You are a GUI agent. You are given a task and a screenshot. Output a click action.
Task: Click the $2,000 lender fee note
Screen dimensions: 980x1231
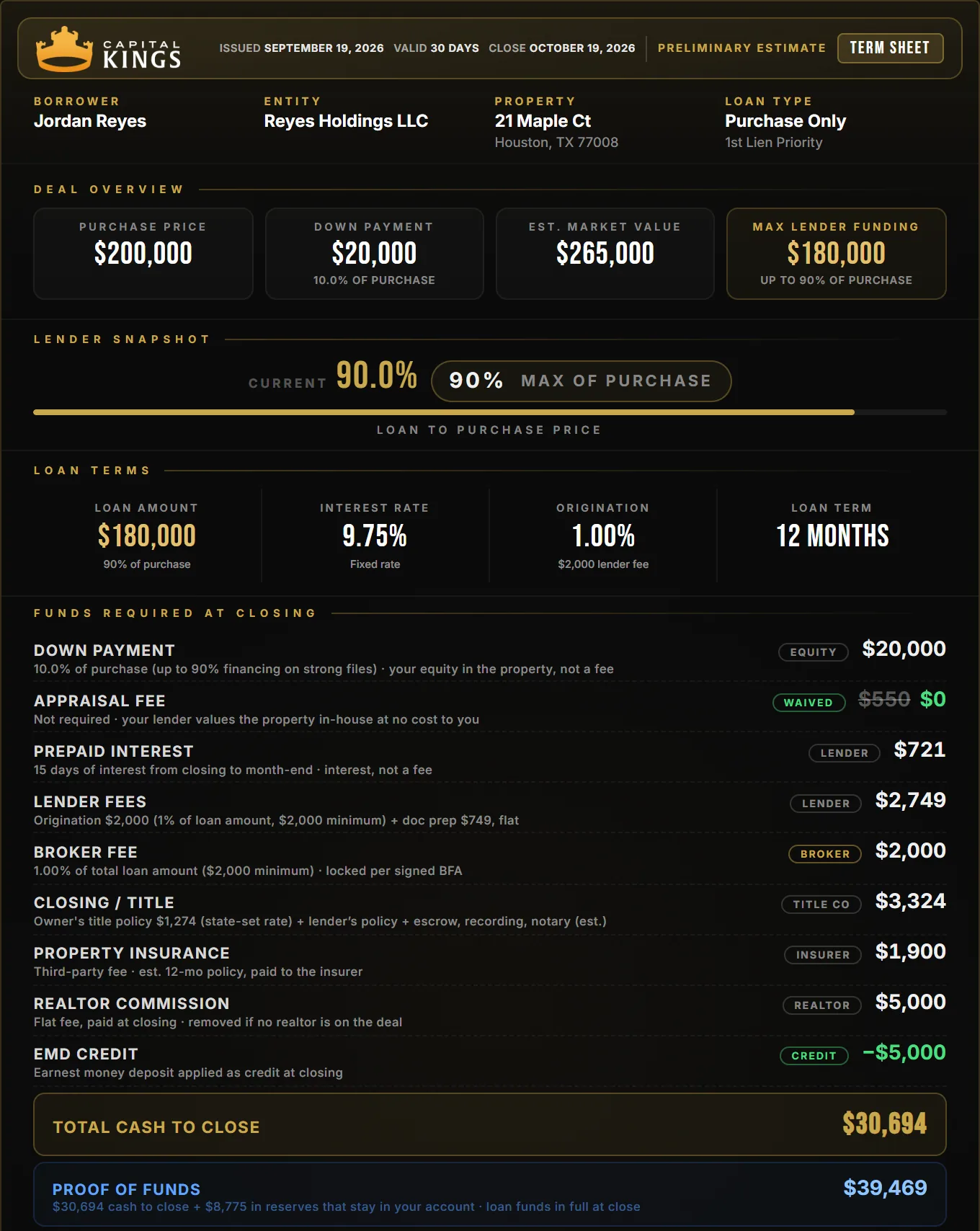tap(603, 564)
